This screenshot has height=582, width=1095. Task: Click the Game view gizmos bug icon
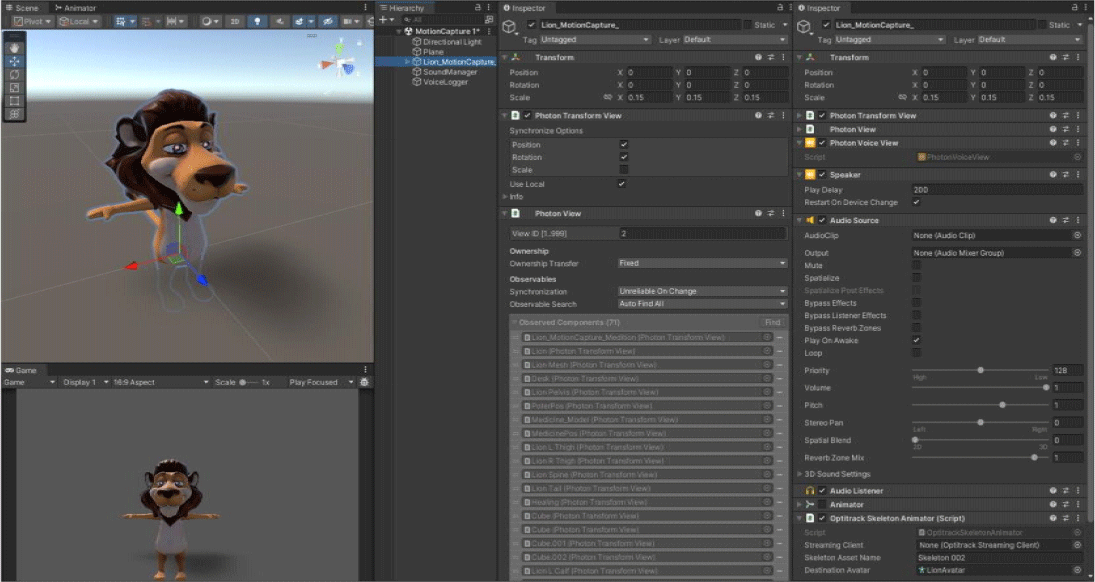click(x=364, y=382)
